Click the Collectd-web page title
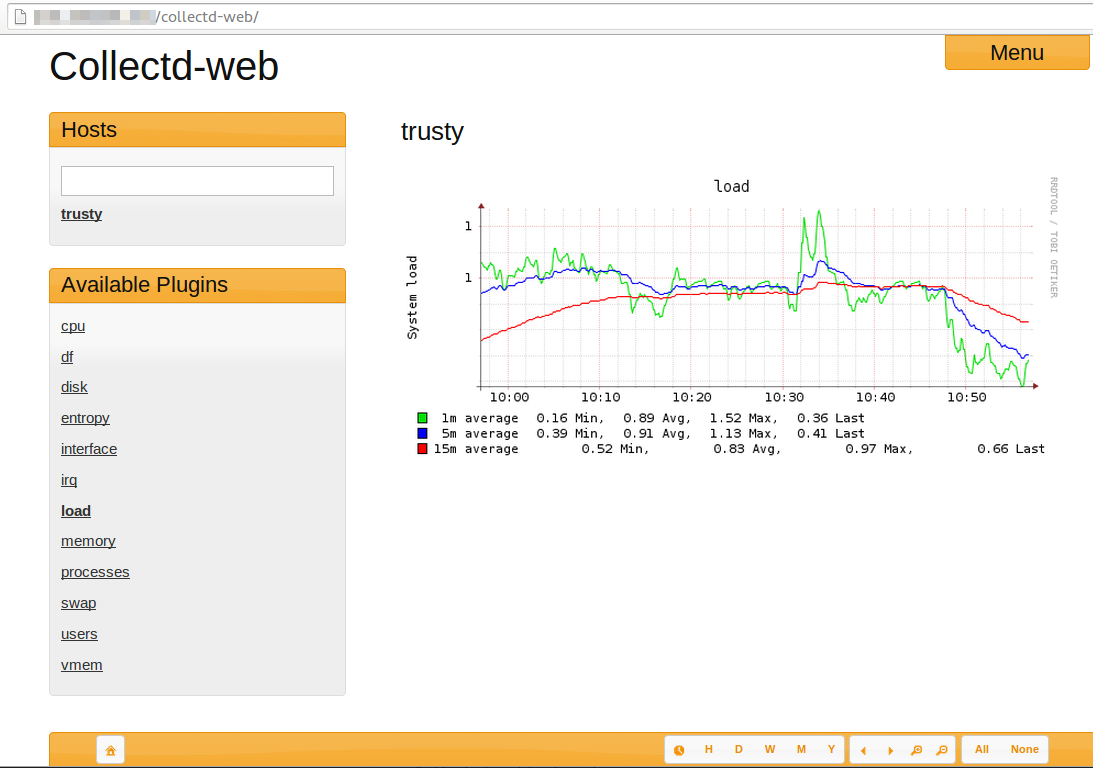 tap(164, 67)
